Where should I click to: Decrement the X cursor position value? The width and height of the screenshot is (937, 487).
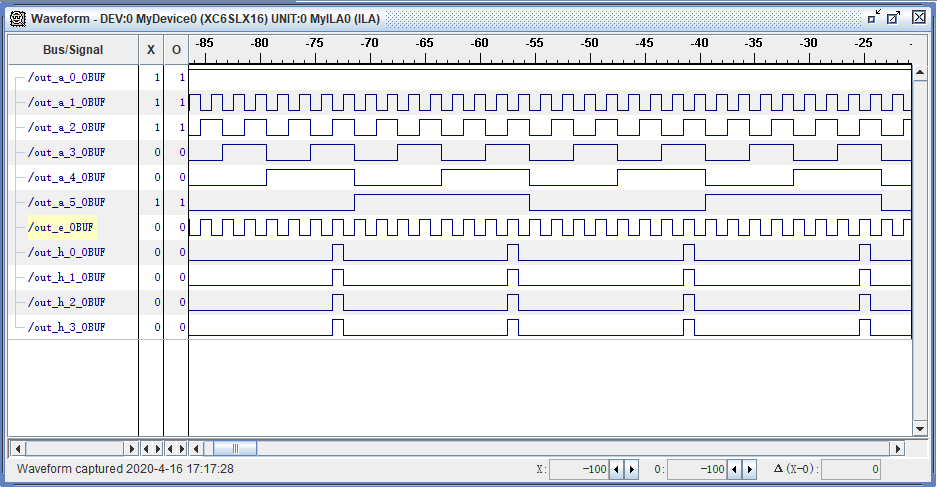click(616, 469)
